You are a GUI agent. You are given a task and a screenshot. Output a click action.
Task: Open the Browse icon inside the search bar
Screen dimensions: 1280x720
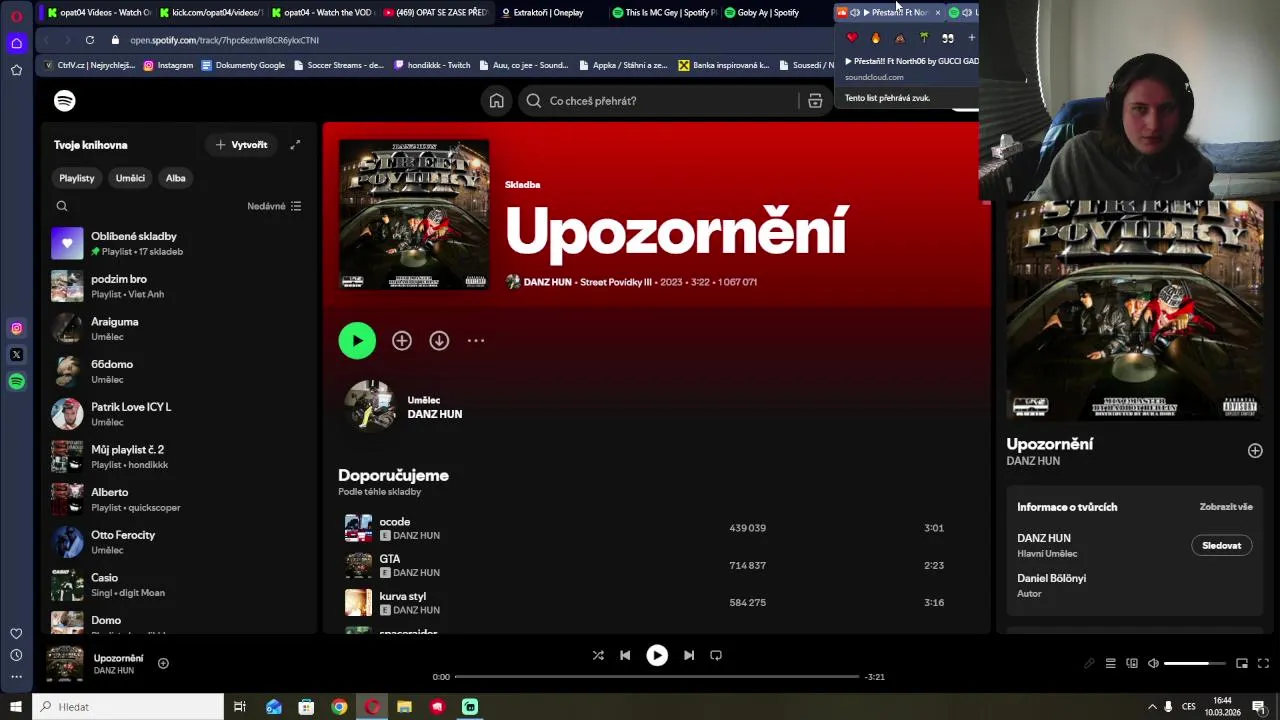click(815, 101)
